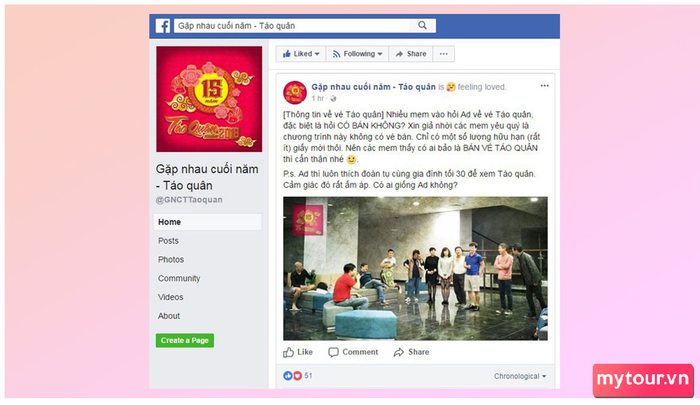
Task: Click the blue like reaction icon
Action: tap(288, 376)
